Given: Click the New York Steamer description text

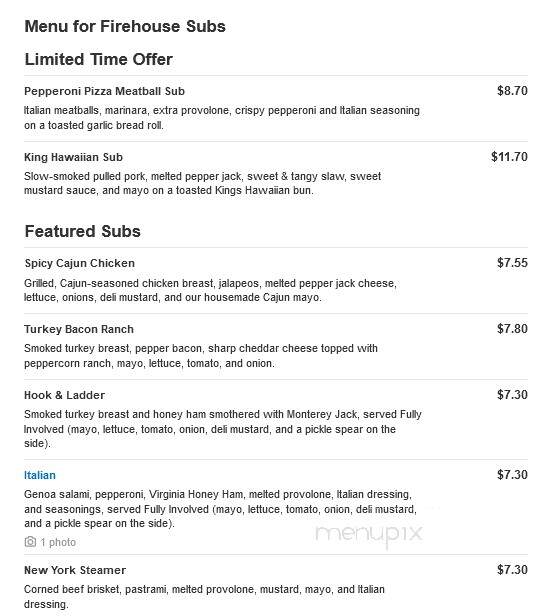Looking at the screenshot, I should [204, 596].
